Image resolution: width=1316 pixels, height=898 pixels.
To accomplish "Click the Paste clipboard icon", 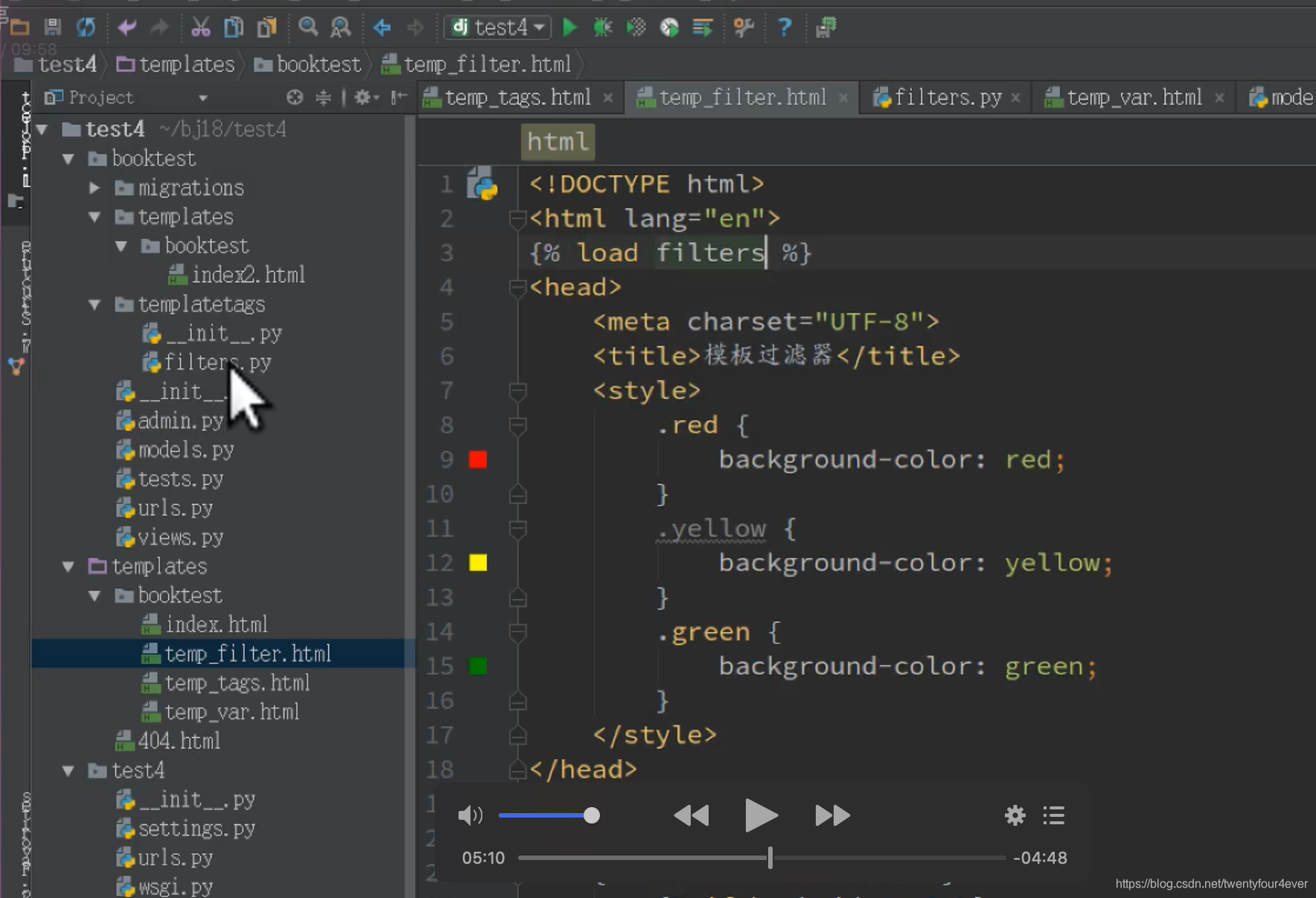I will [x=266, y=28].
